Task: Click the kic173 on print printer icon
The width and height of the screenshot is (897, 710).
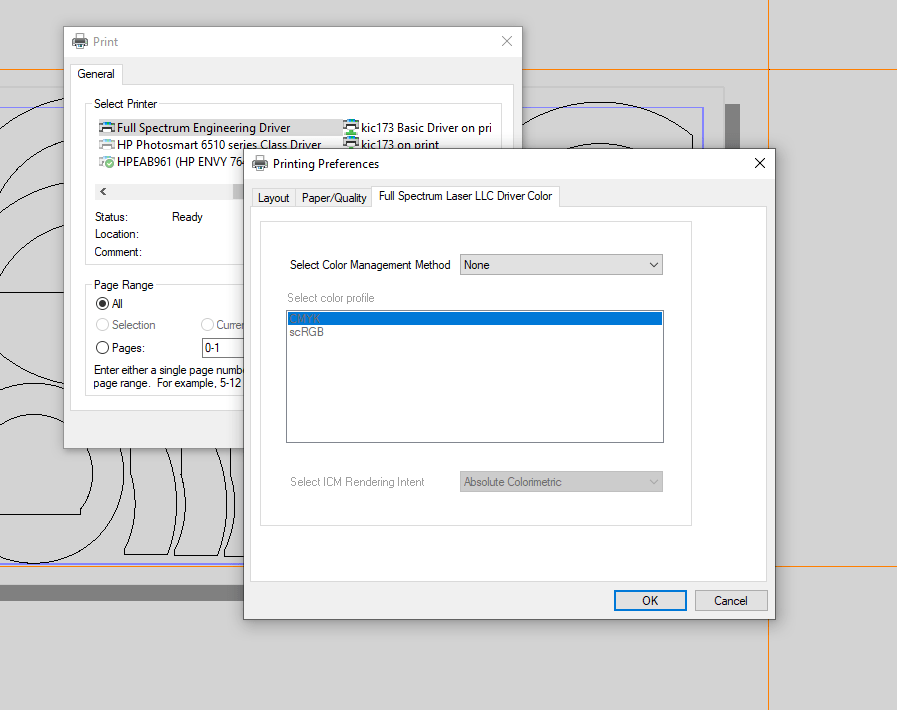Action: tap(351, 145)
